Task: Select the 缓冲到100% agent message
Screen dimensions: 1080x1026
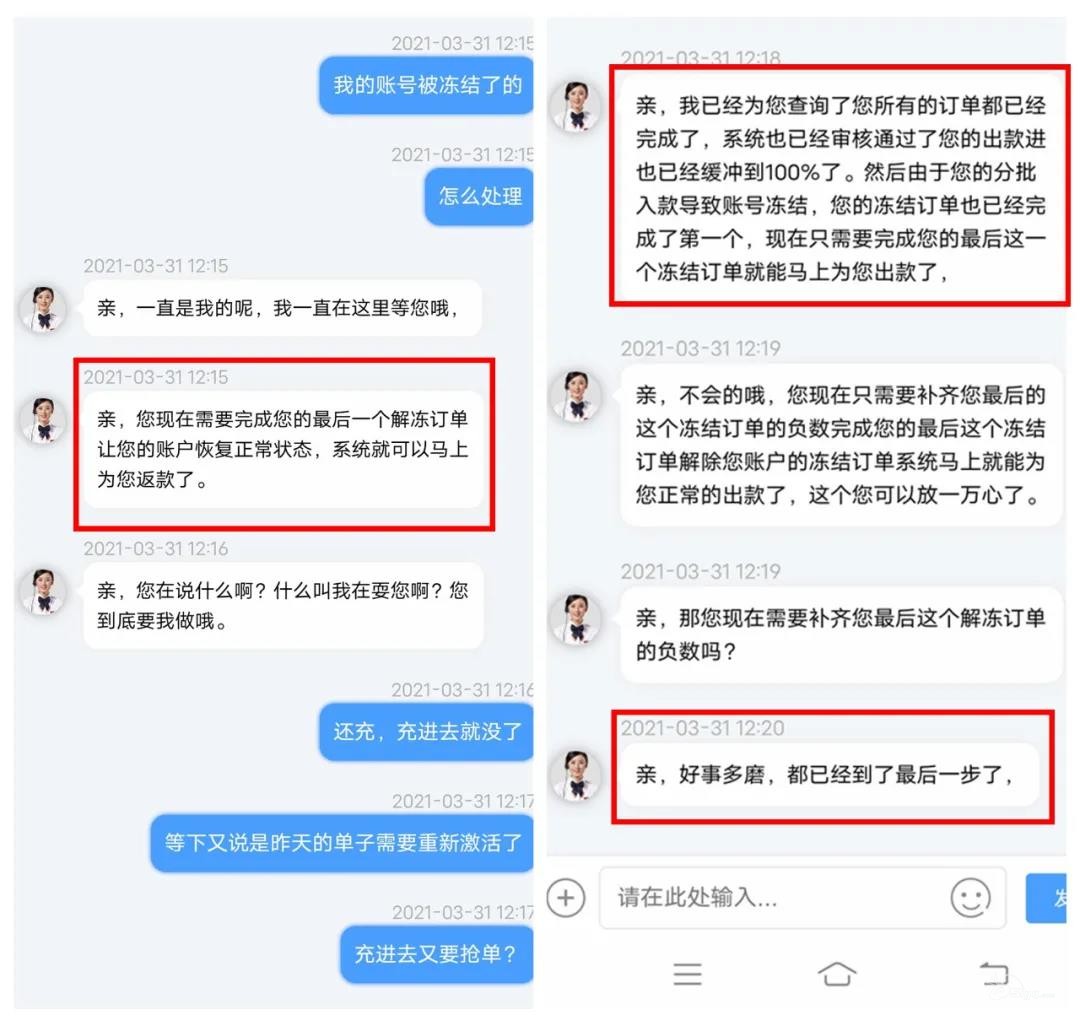Action: (841, 189)
